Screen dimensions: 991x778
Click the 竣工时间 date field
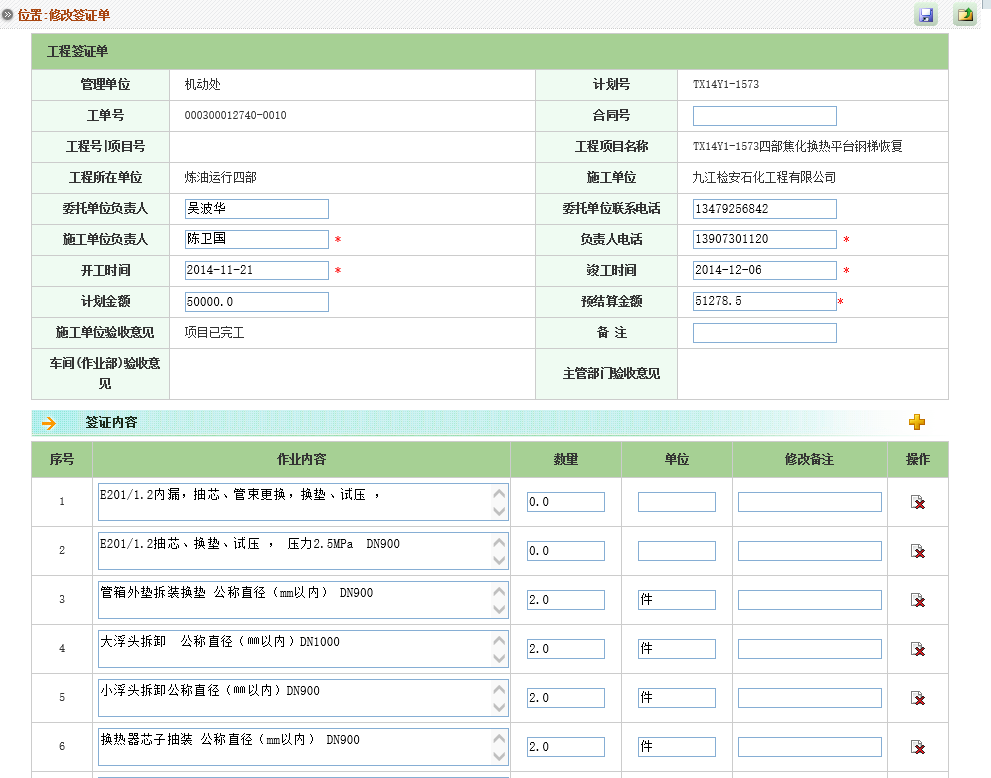765,270
